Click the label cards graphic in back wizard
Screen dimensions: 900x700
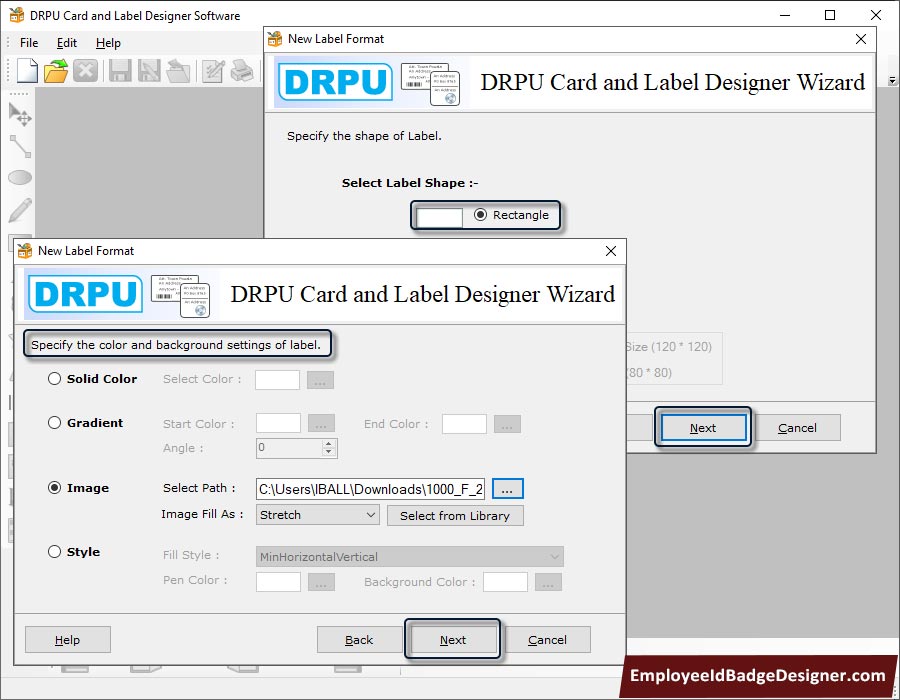[x=430, y=84]
